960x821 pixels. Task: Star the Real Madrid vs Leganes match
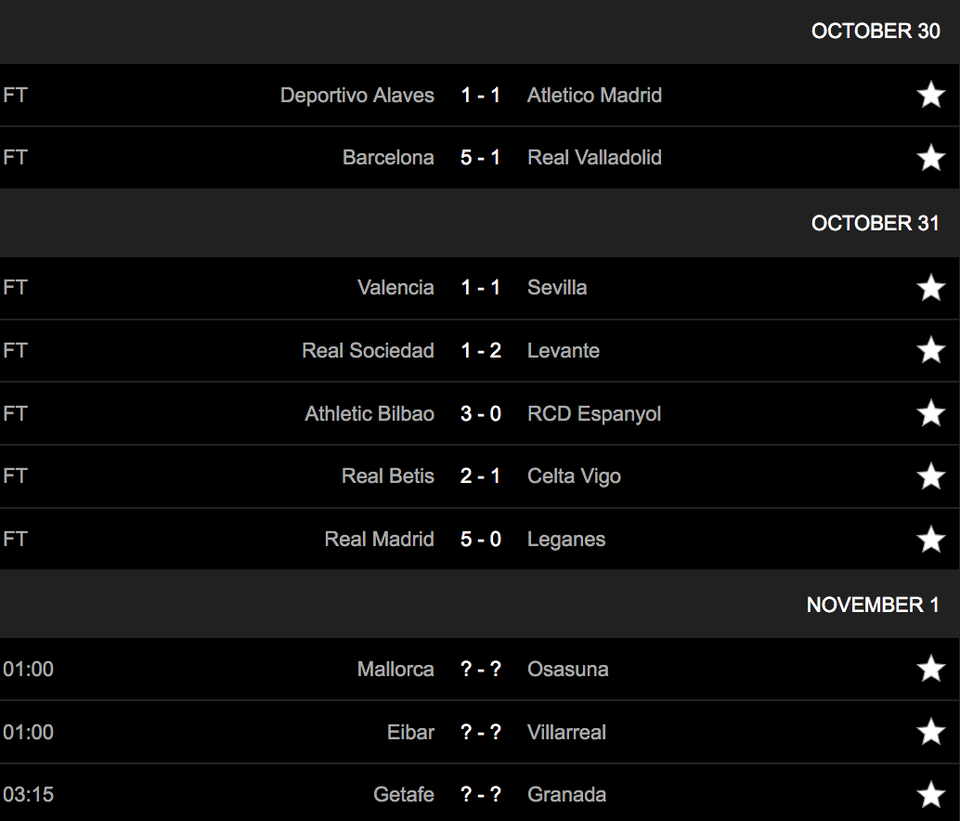[x=931, y=539]
